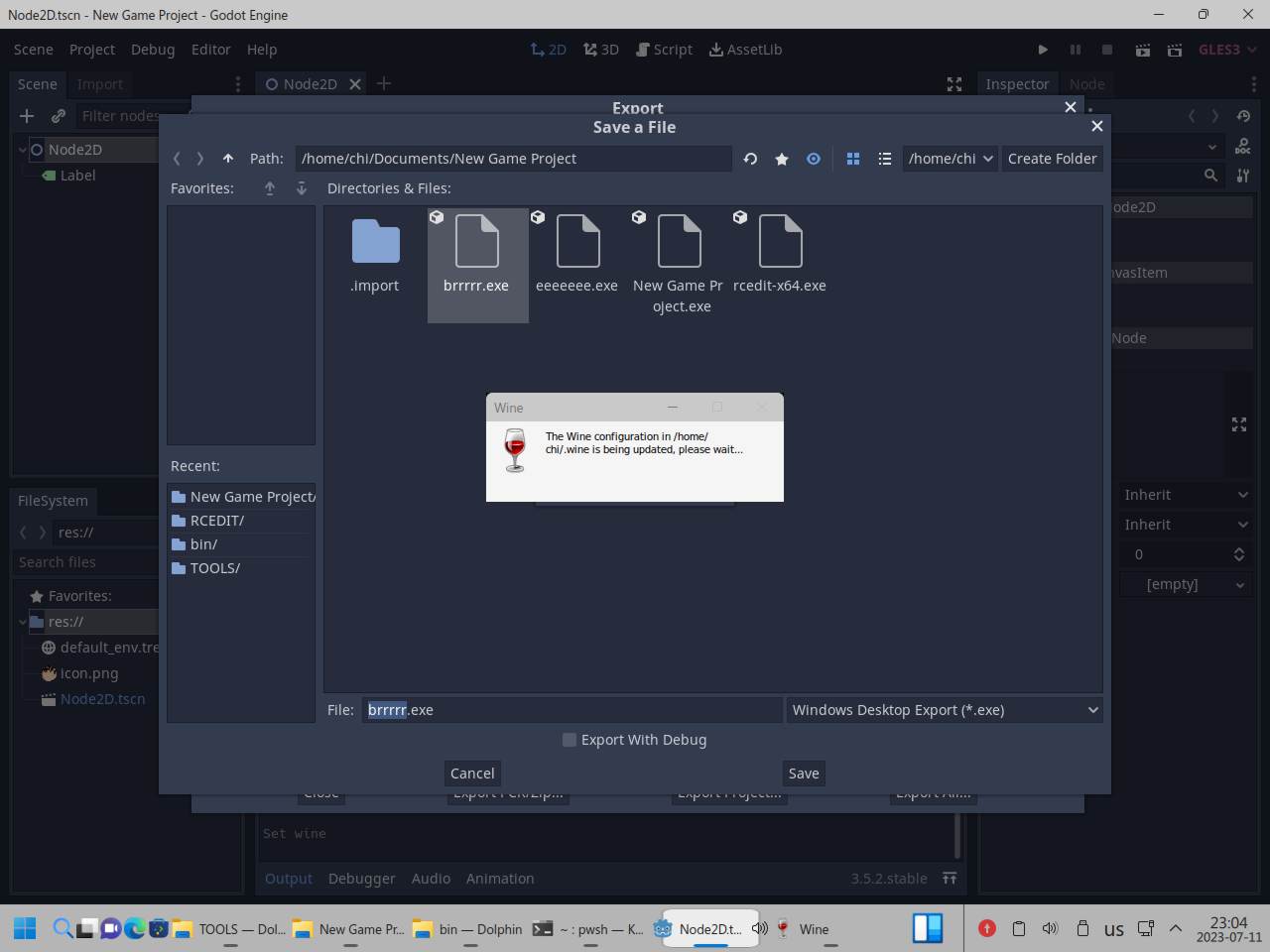The height and width of the screenshot is (952, 1270).
Task: Switch to the Node dock tab
Action: (1086, 84)
